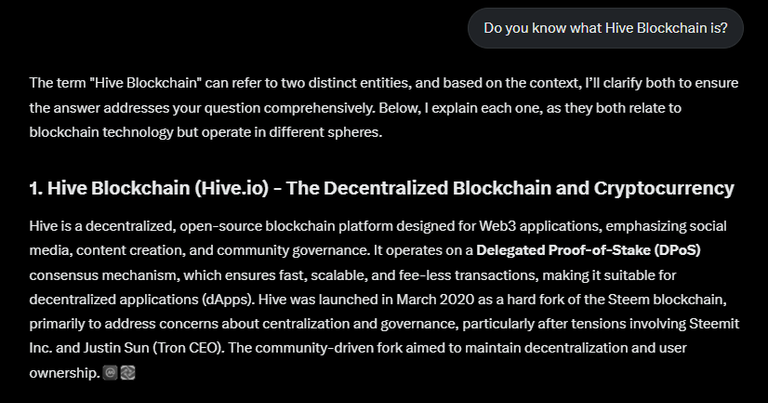Select the user message bubble about Hive Blockchain
Viewport: 768px width, 403px height.
point(605,28)
